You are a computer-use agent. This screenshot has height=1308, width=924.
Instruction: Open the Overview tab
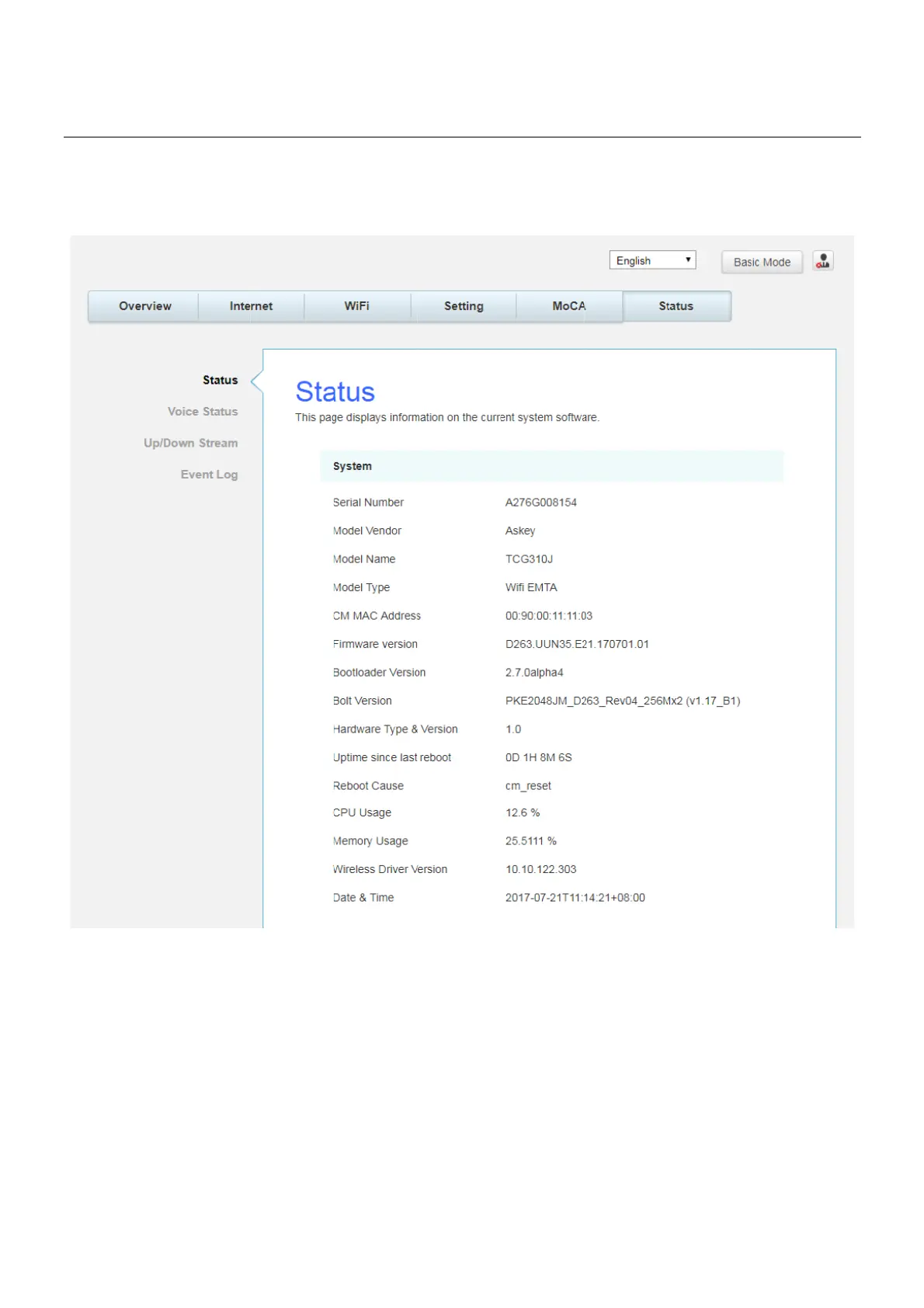[144, 306]
